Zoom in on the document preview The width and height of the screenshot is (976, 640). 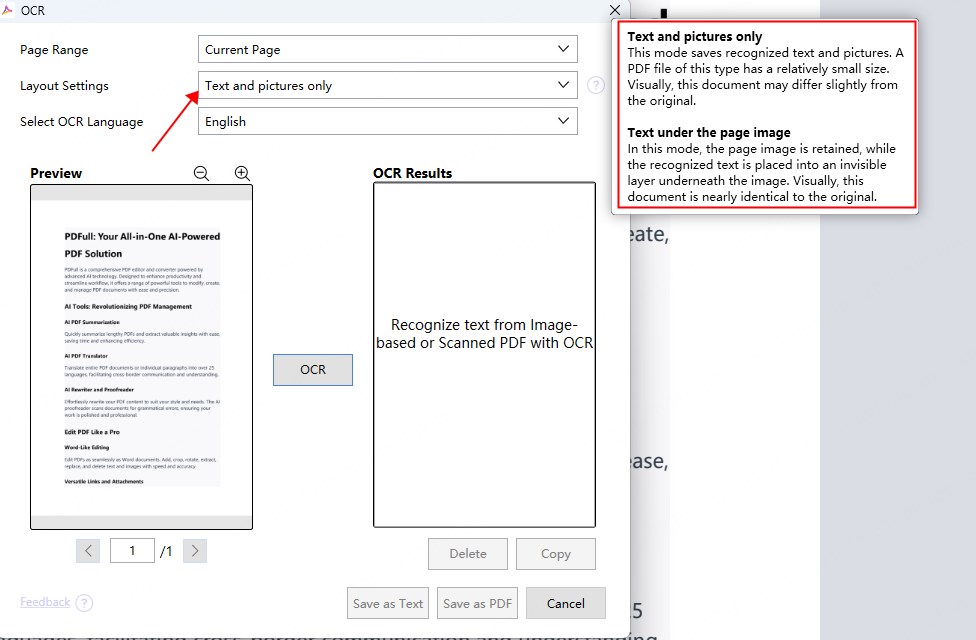(241, 172)
